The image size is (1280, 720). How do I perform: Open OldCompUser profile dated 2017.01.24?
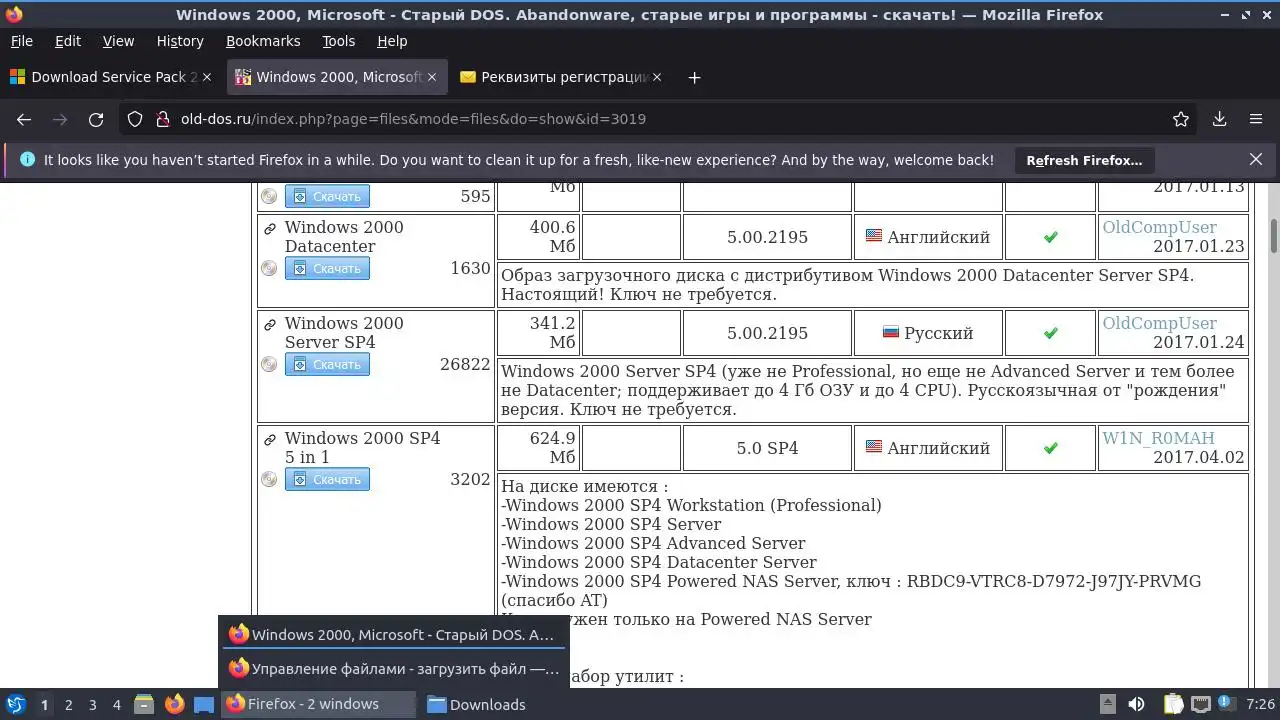(x=1160, y=323)
